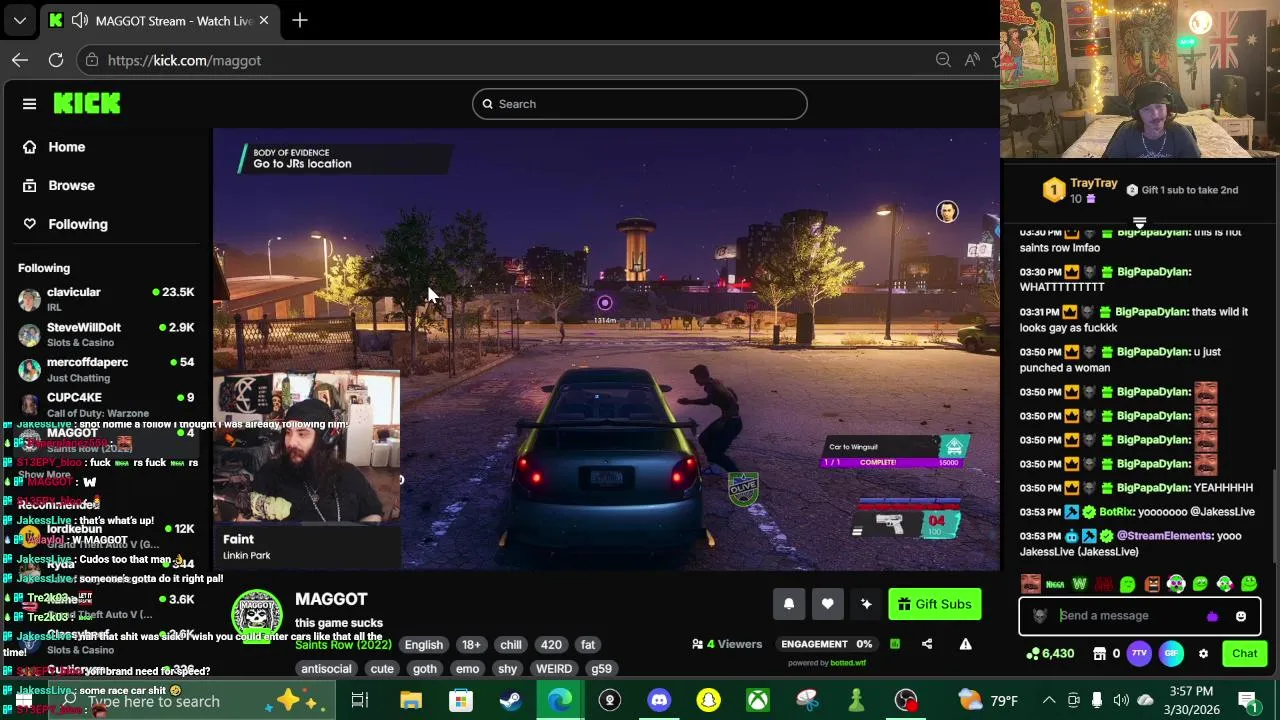Viewport: 1280px width, 720px height.
Task: Open the emote picker smiley icon
Action: point(1241,616)
